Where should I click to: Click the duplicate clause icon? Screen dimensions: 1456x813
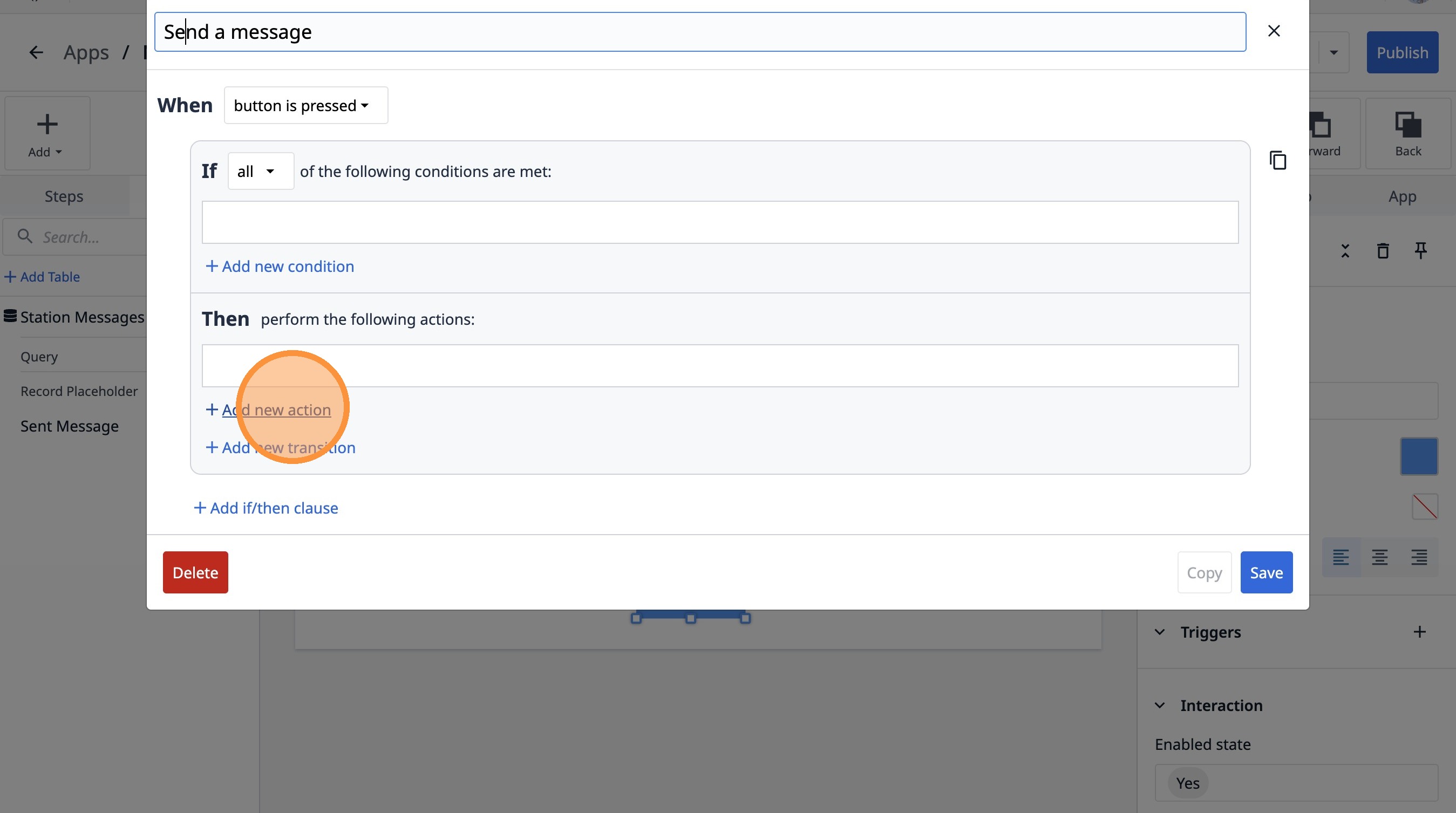coord(1277,160)
